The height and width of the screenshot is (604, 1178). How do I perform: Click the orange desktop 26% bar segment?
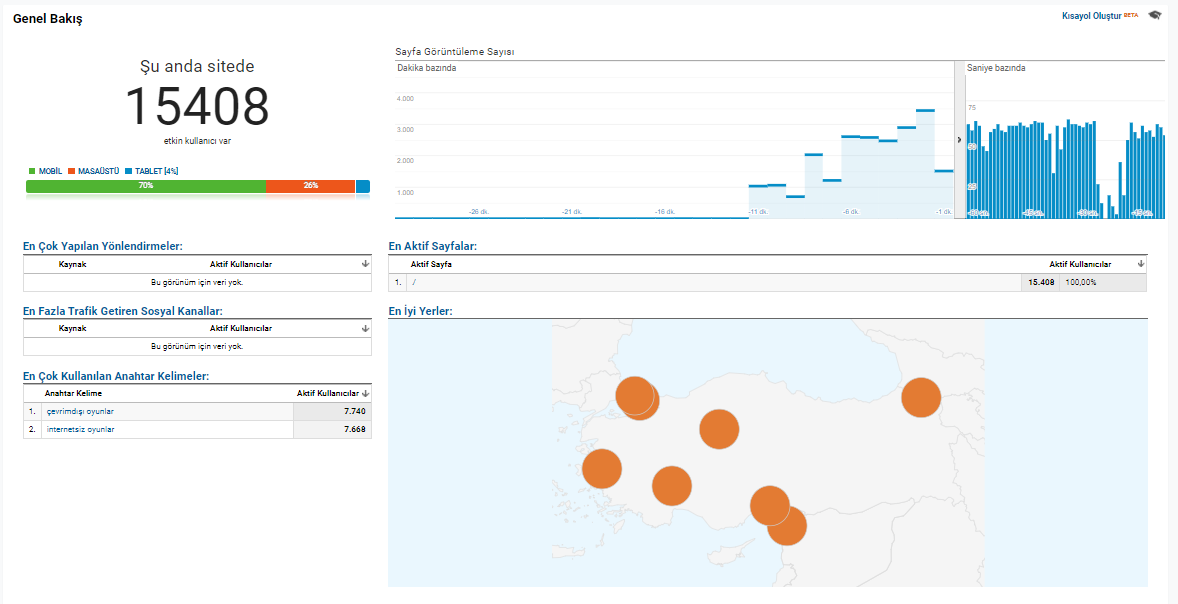tap(310, 186)
